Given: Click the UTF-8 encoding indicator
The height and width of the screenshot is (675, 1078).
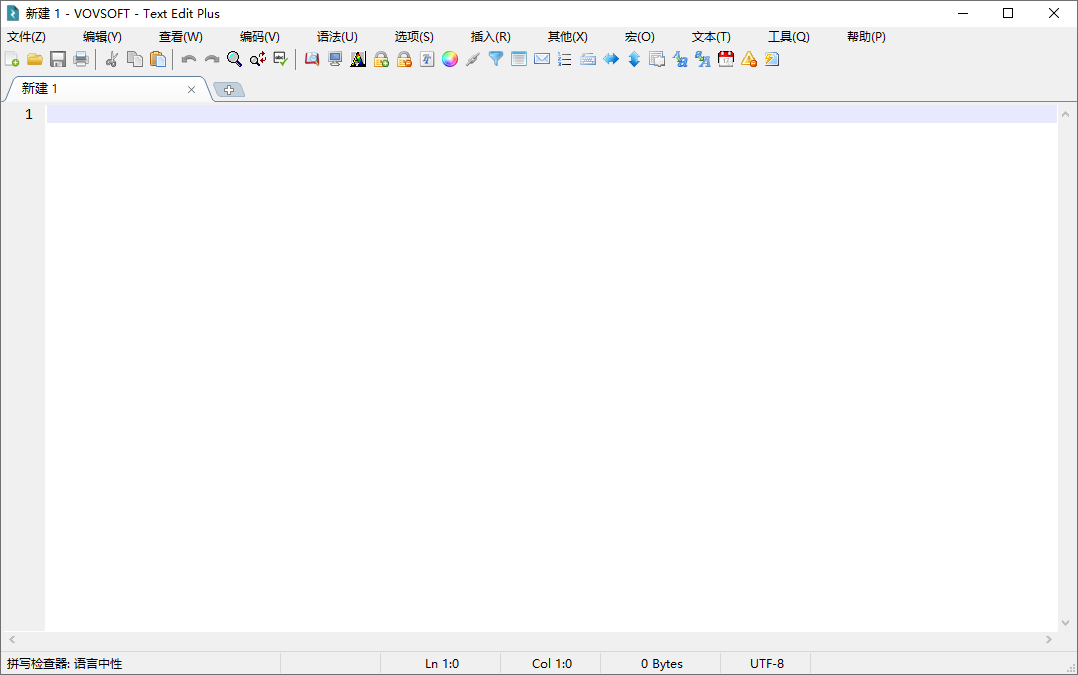Looking at the screenshot, I should (766, 663).
